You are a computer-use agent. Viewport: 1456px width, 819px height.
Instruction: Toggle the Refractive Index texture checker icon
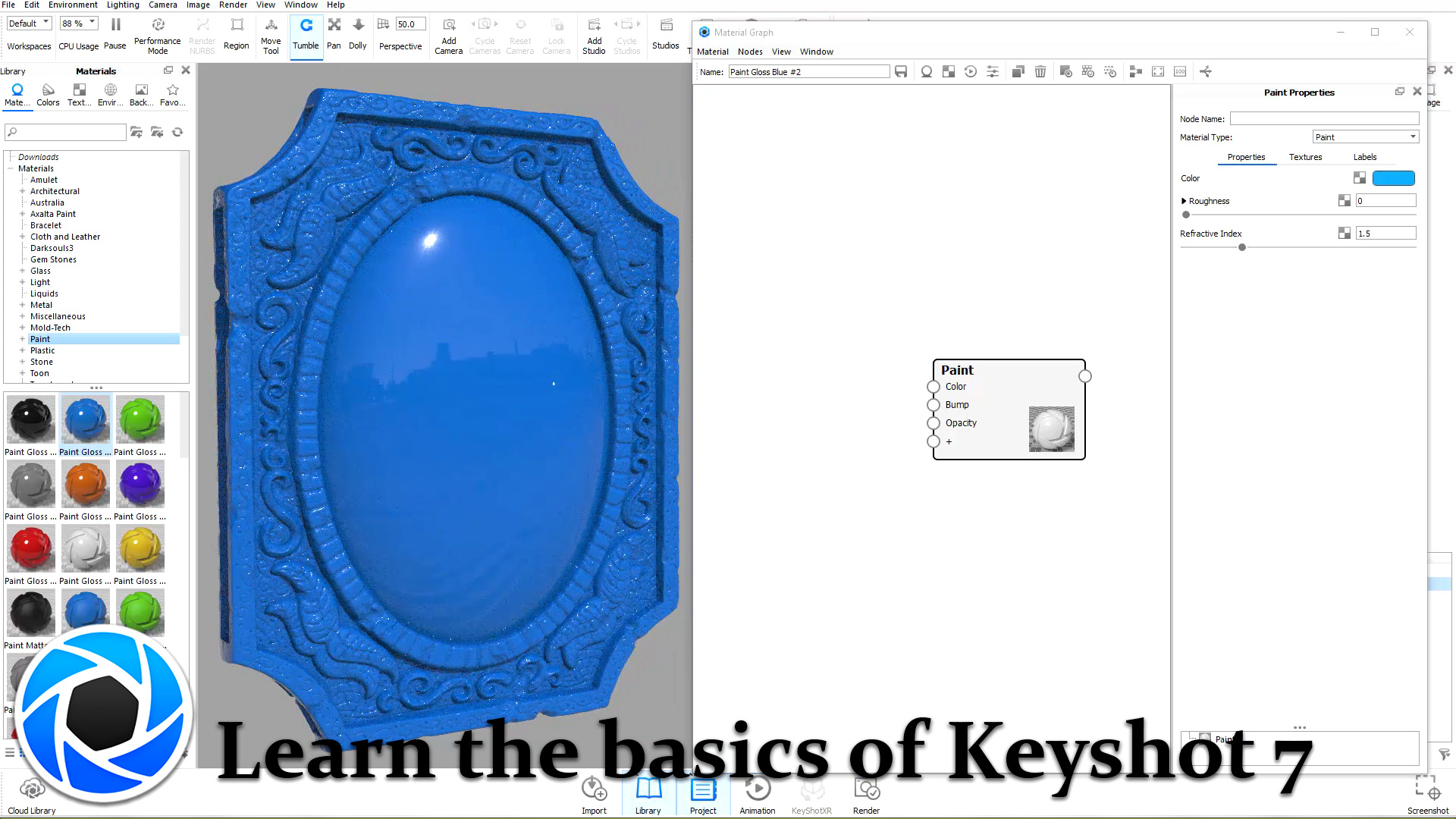[x=1345, y=234]
